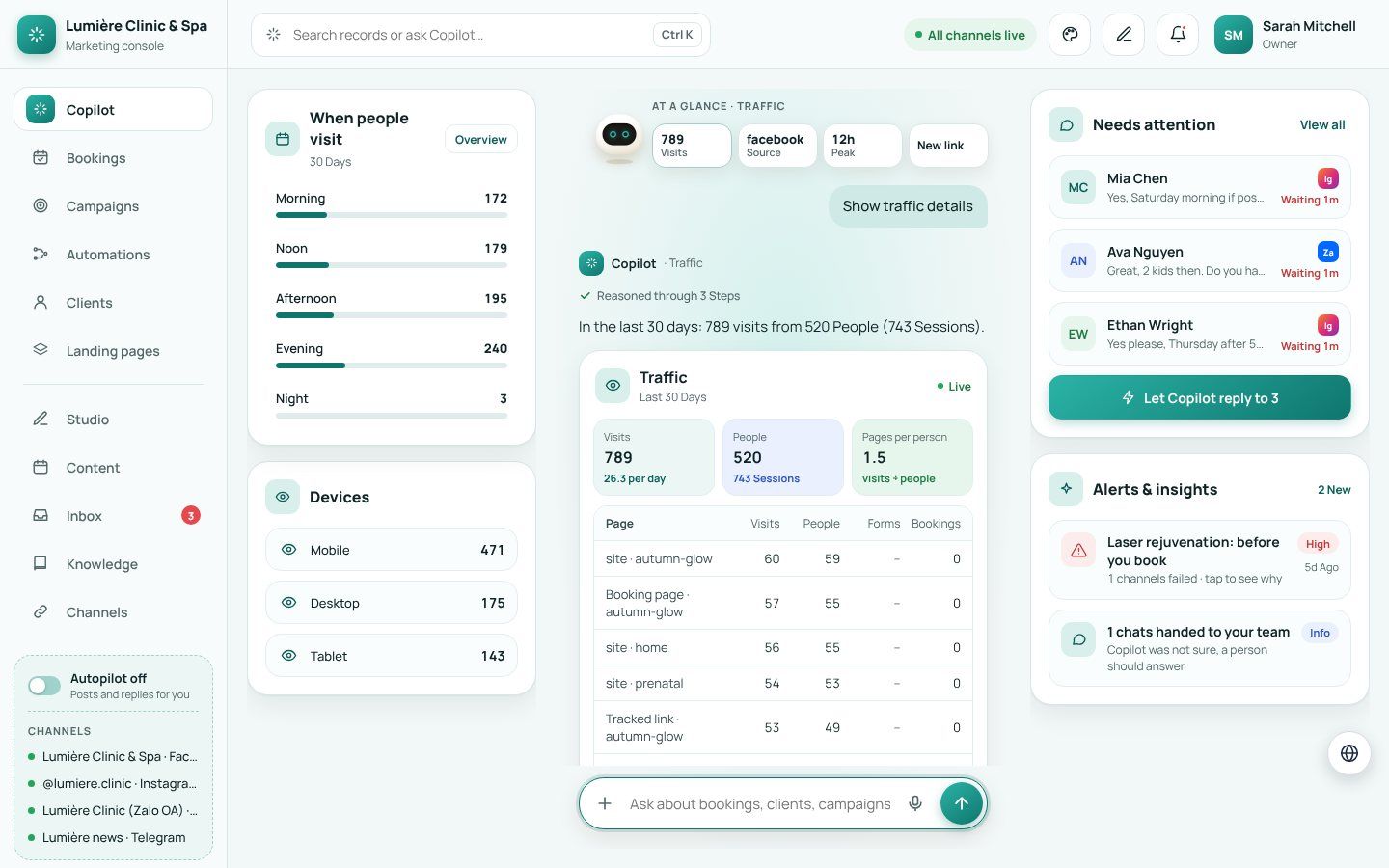Click the Lumière Clinic logo icon

tap(37, 35)
